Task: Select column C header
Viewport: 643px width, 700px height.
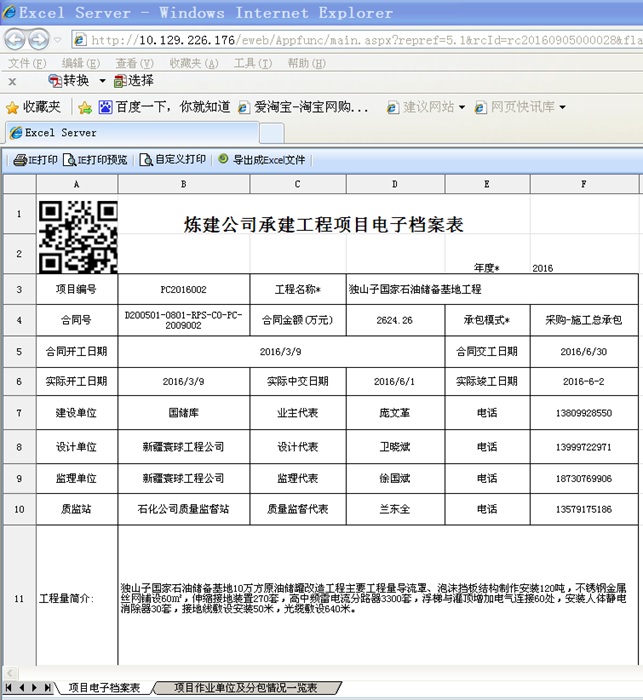Action: (298, 184)
